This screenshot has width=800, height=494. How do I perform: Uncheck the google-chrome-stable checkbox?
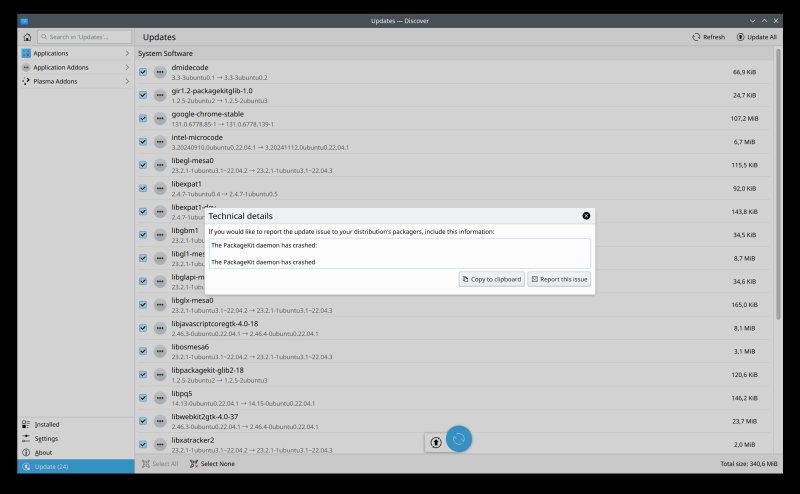[143, 118]
